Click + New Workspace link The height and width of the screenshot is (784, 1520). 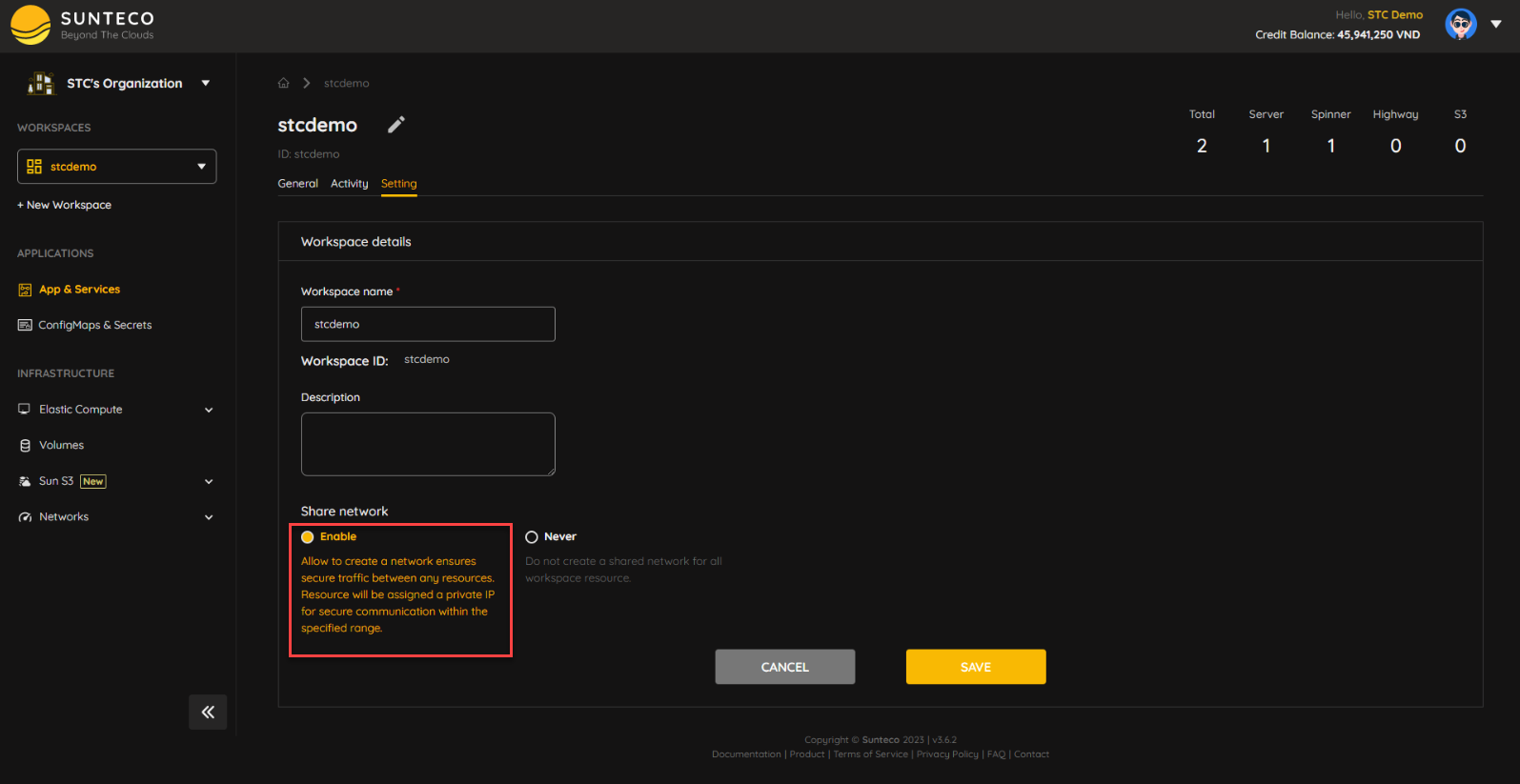pyautogui.click(x=64, y=205)
